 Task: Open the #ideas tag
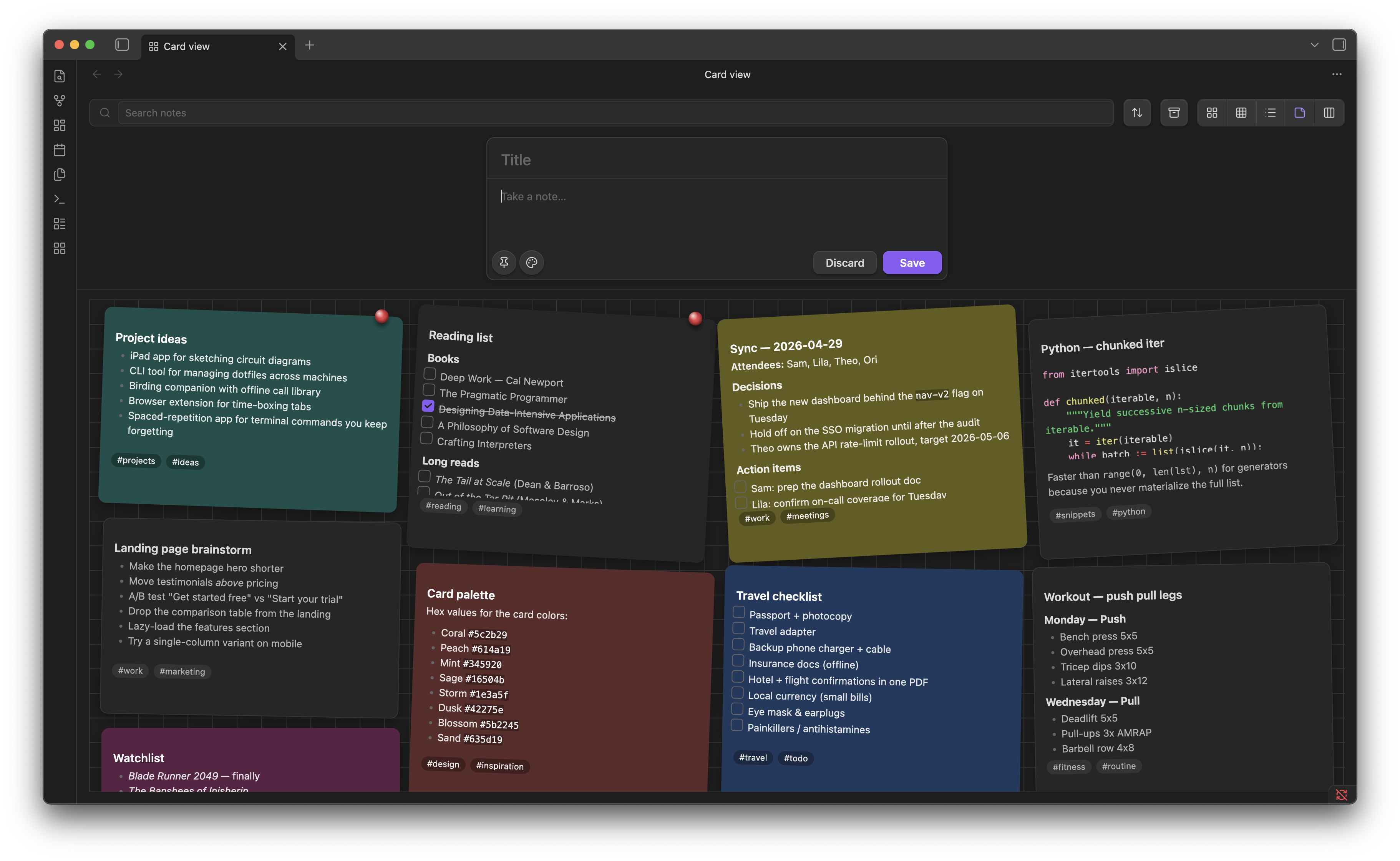coord(186,462)
